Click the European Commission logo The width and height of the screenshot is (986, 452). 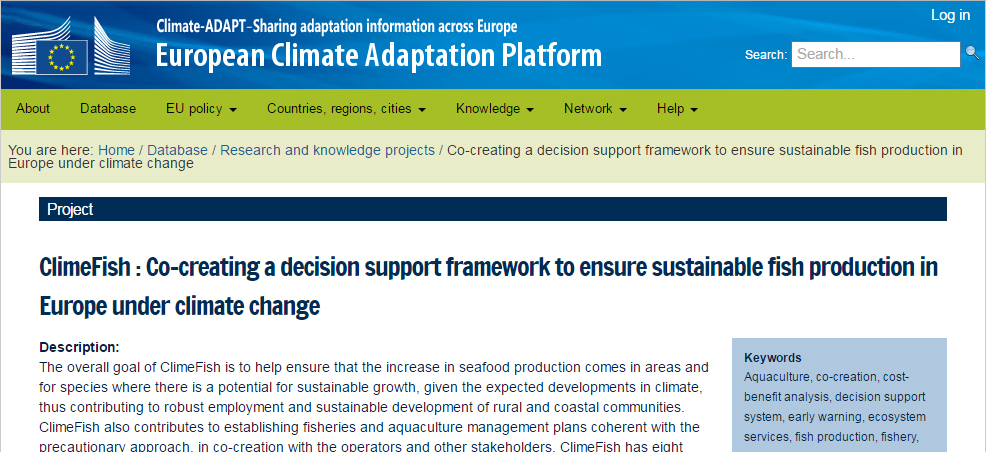tap(70, 45)
